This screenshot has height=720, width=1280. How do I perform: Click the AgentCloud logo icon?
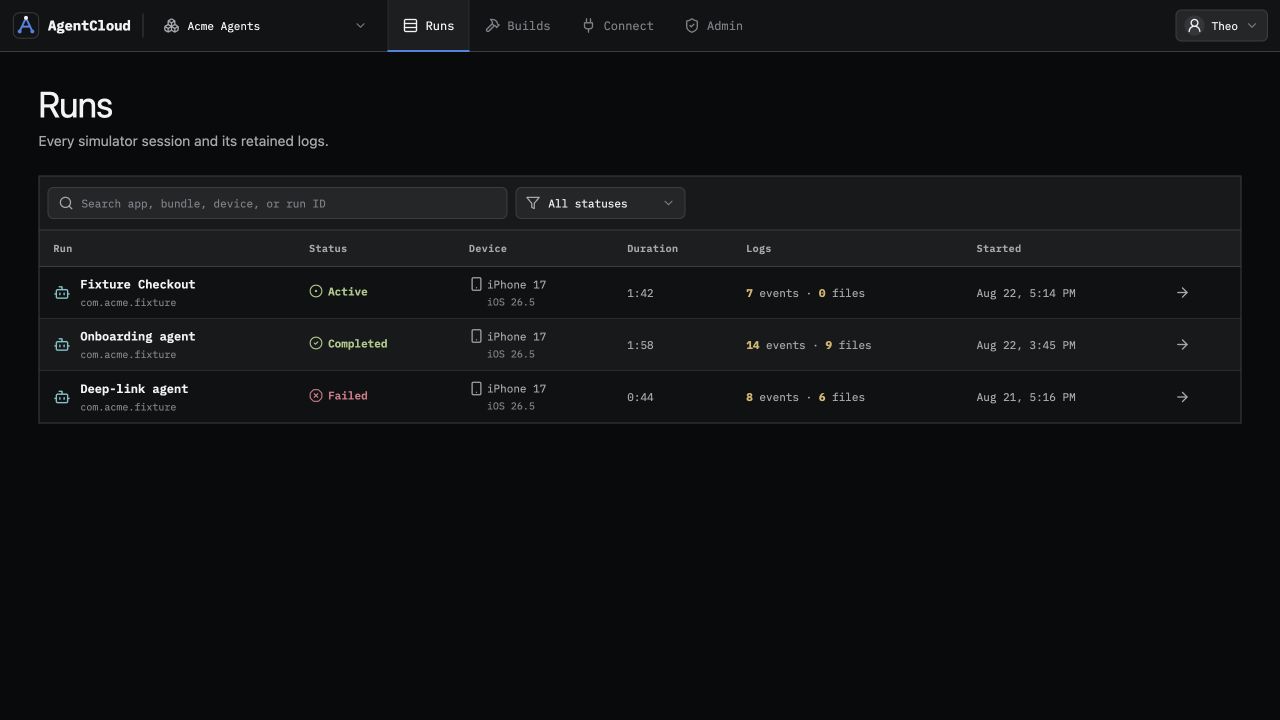26,26
